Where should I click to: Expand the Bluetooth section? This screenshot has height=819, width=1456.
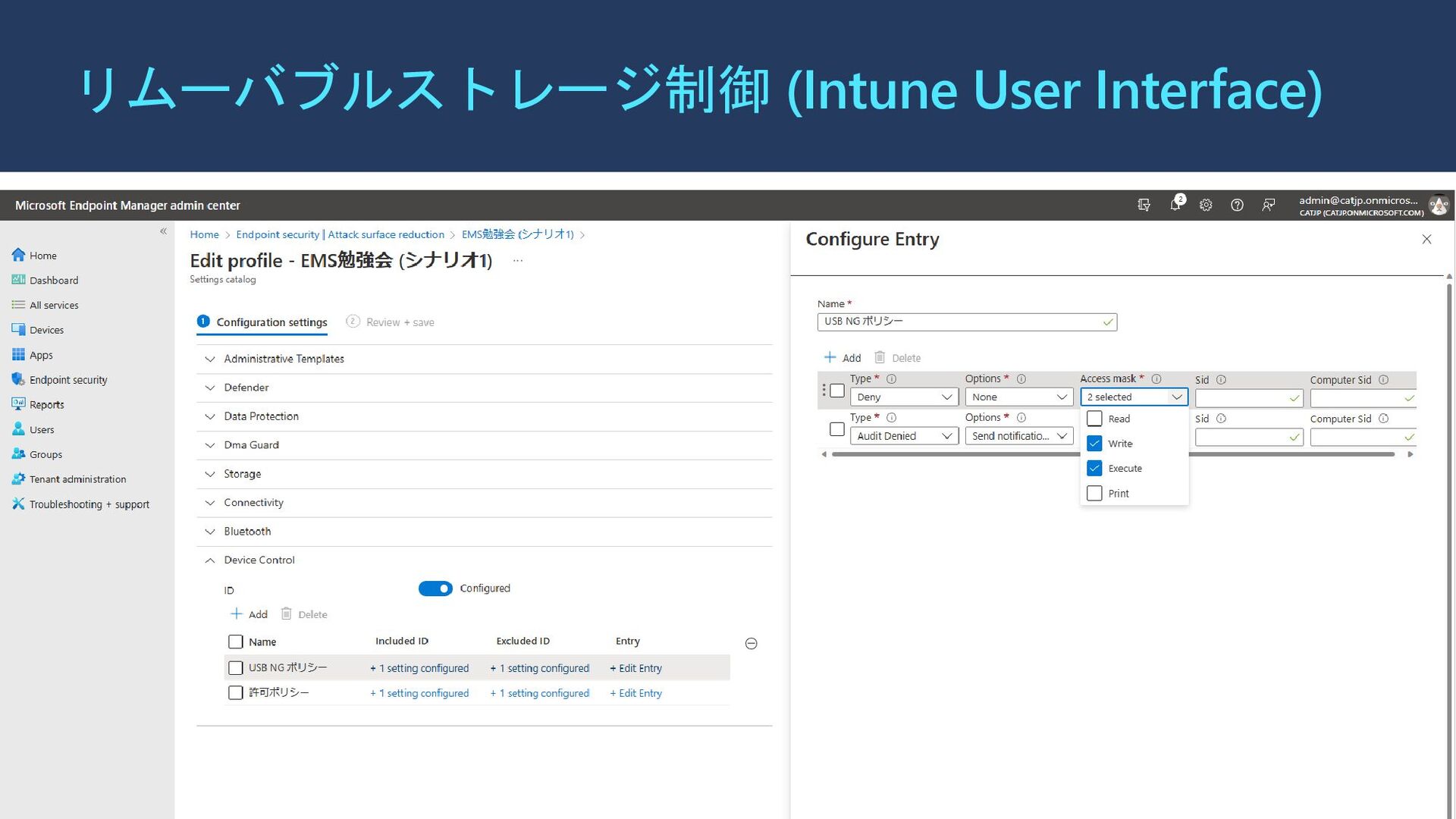[x=484, y=532]
